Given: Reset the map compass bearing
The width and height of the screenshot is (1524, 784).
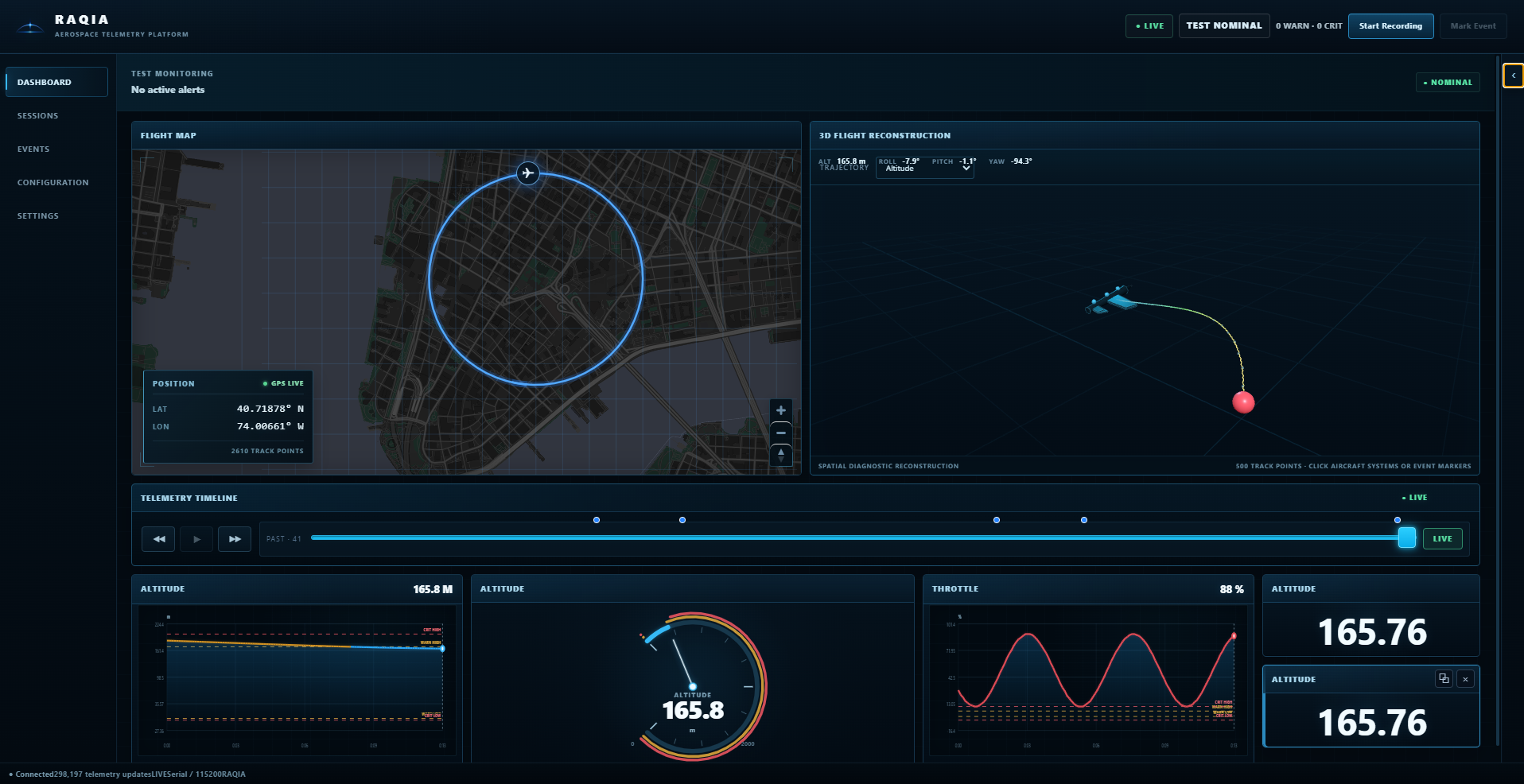Looking at the screenshot, I should click(x=781, y=455).
